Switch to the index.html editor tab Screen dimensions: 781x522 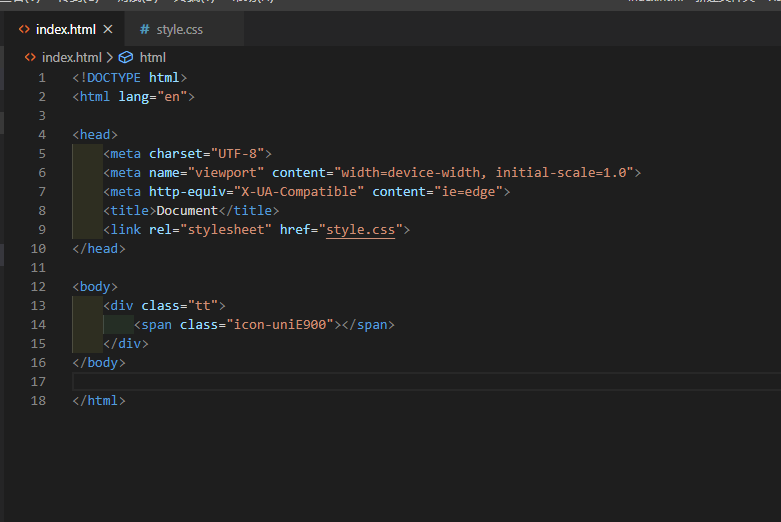(65, 29)
